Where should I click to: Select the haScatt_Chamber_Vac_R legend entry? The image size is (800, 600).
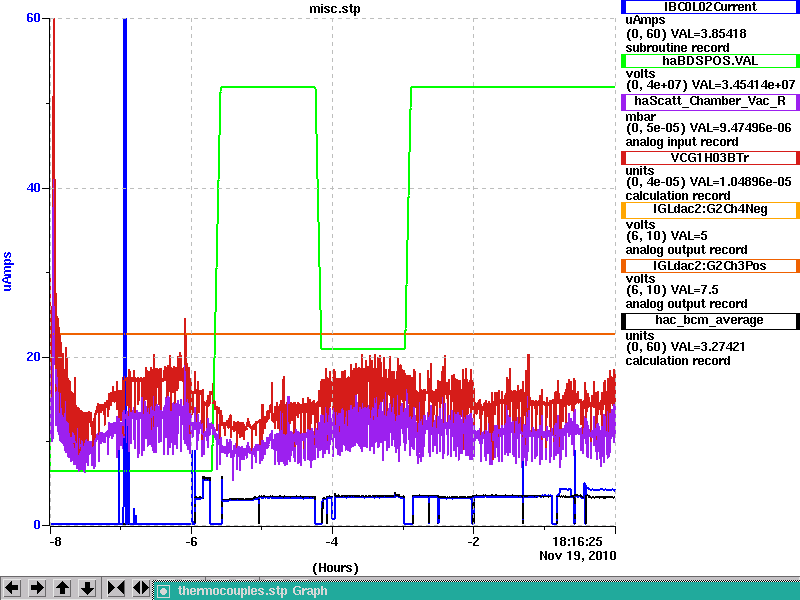point(710,102)
